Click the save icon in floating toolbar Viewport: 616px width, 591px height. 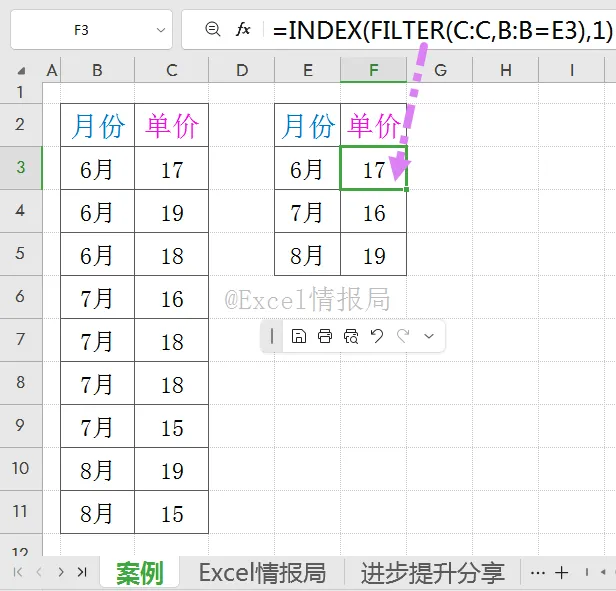click(x=299, y=336)
